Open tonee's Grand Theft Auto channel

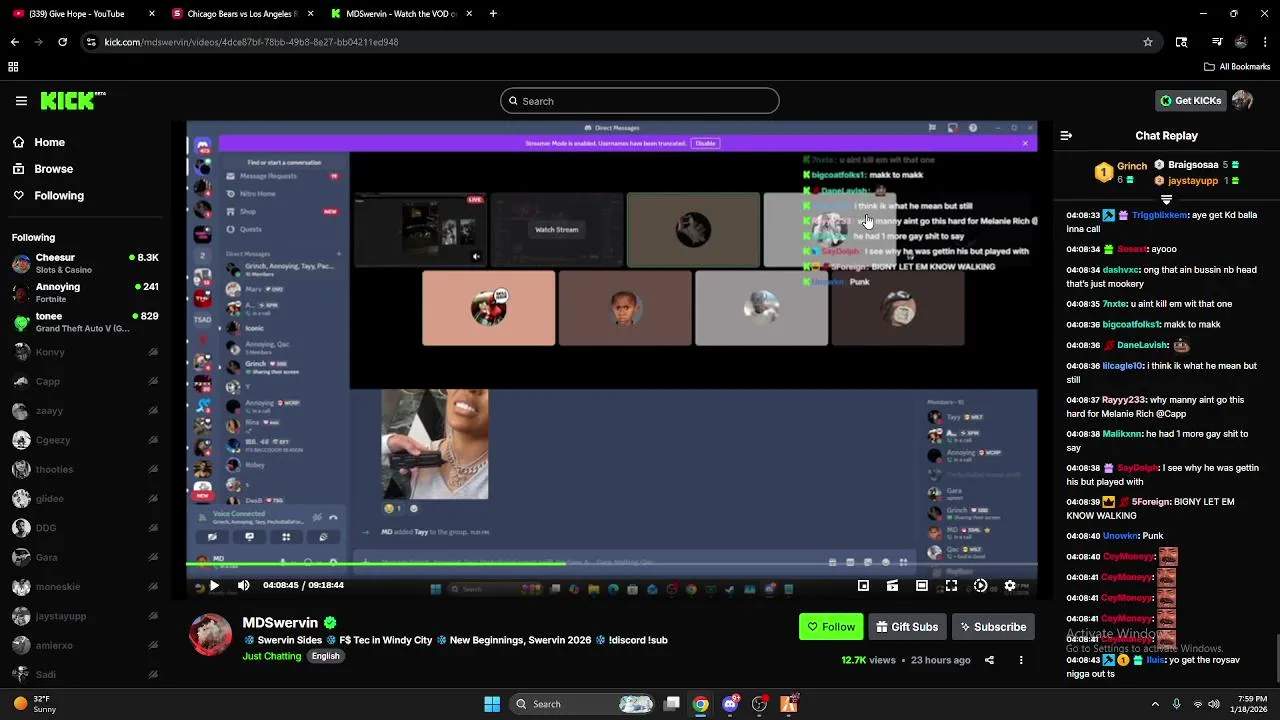pos(85,322)
